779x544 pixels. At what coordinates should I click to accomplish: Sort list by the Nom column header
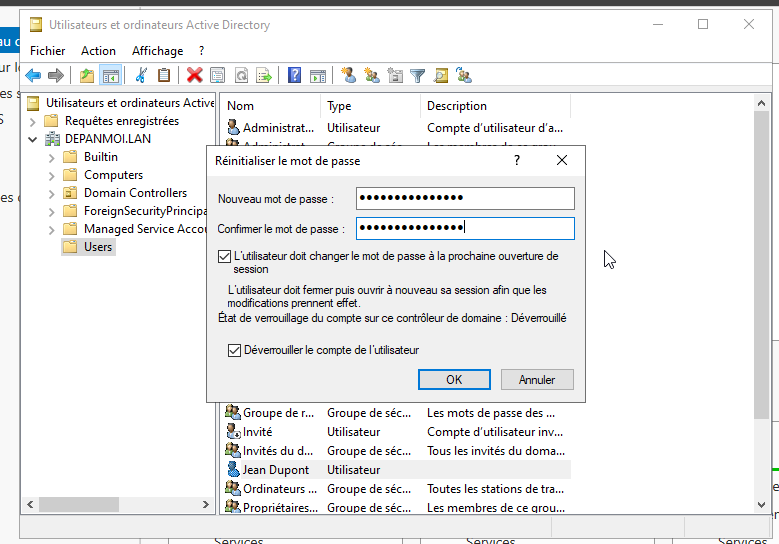tap(271, 106)
